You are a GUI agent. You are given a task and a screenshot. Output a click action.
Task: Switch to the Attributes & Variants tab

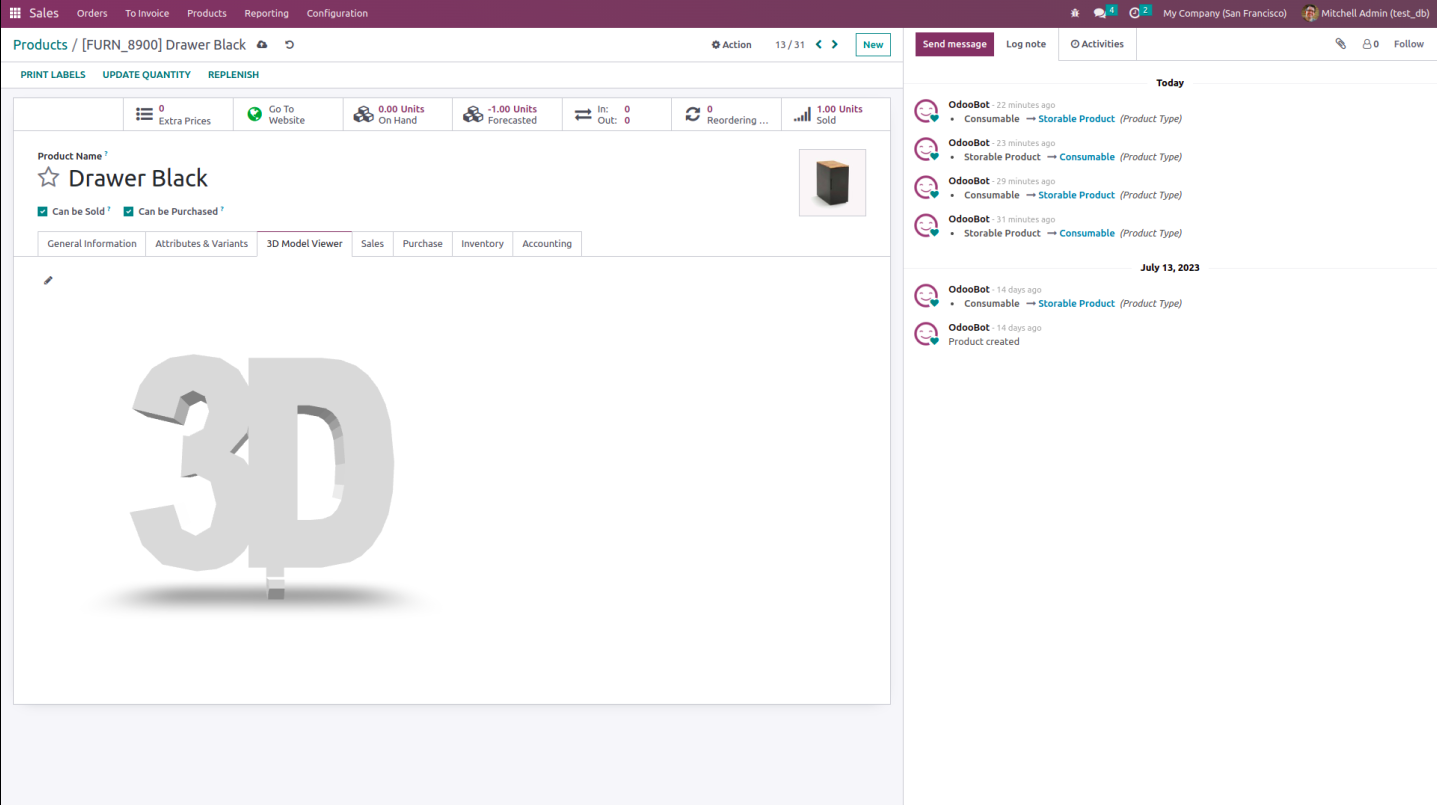tap(202, 244)
